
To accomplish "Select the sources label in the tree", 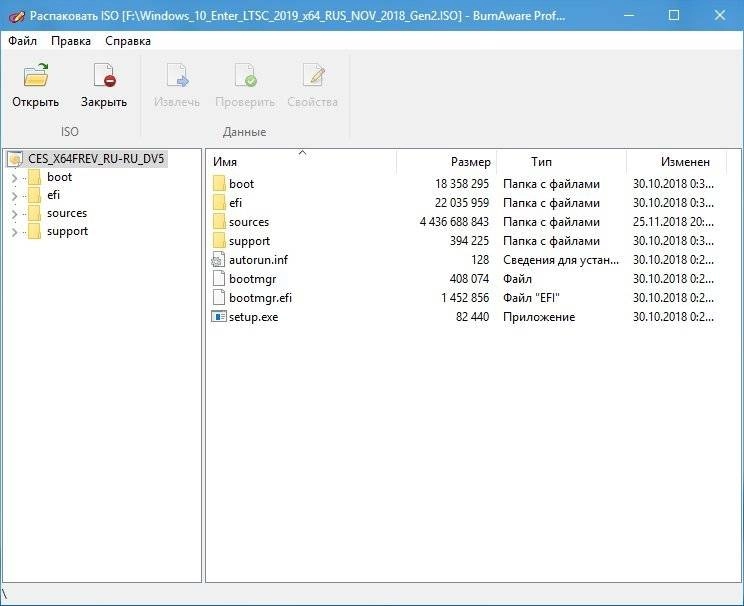I will pyautogui.click(x=67, y=214).
